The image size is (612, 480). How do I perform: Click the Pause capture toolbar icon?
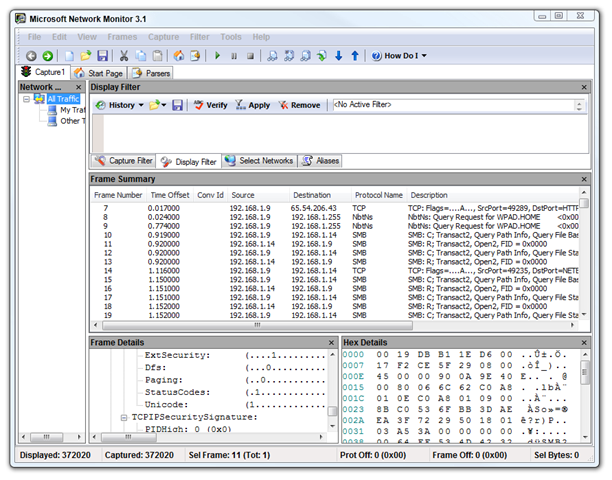[234, 56]
